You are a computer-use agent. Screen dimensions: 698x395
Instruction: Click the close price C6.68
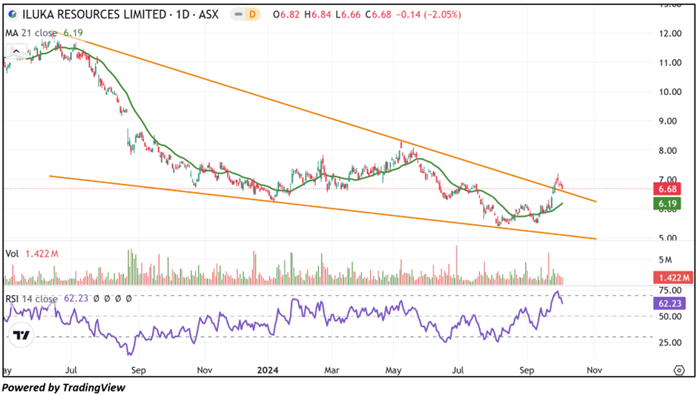378,15
